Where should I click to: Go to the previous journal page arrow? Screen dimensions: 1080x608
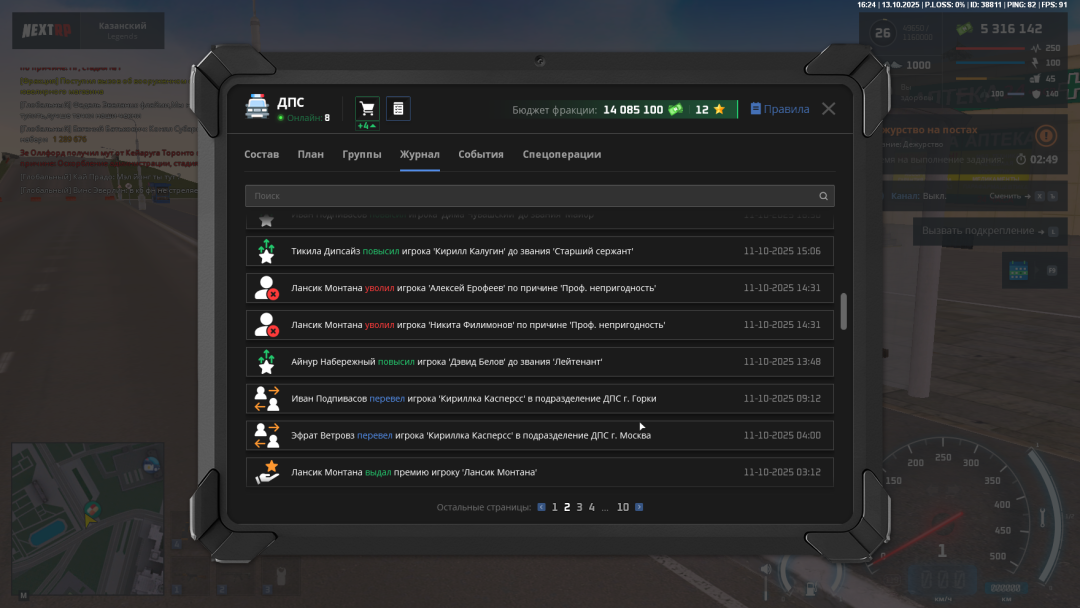(542, 507)
